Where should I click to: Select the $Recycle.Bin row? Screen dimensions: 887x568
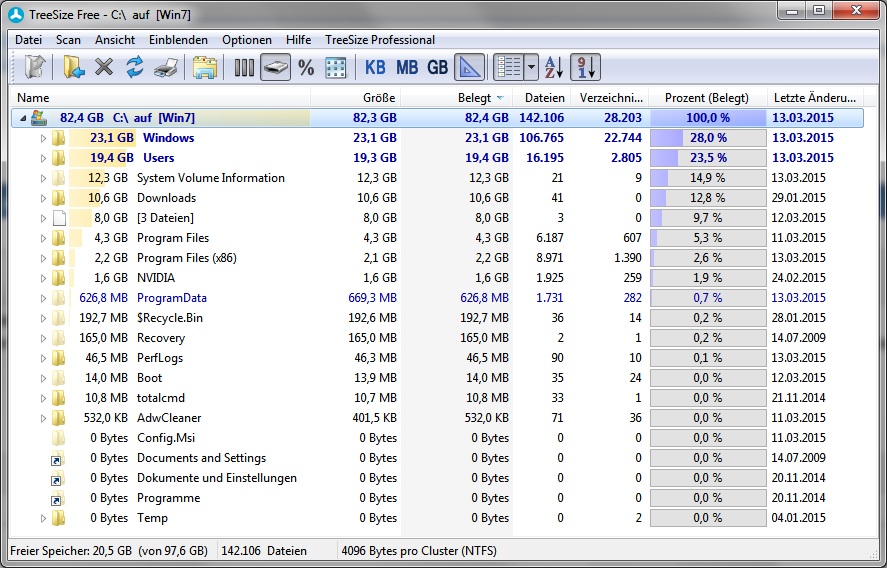437,318
